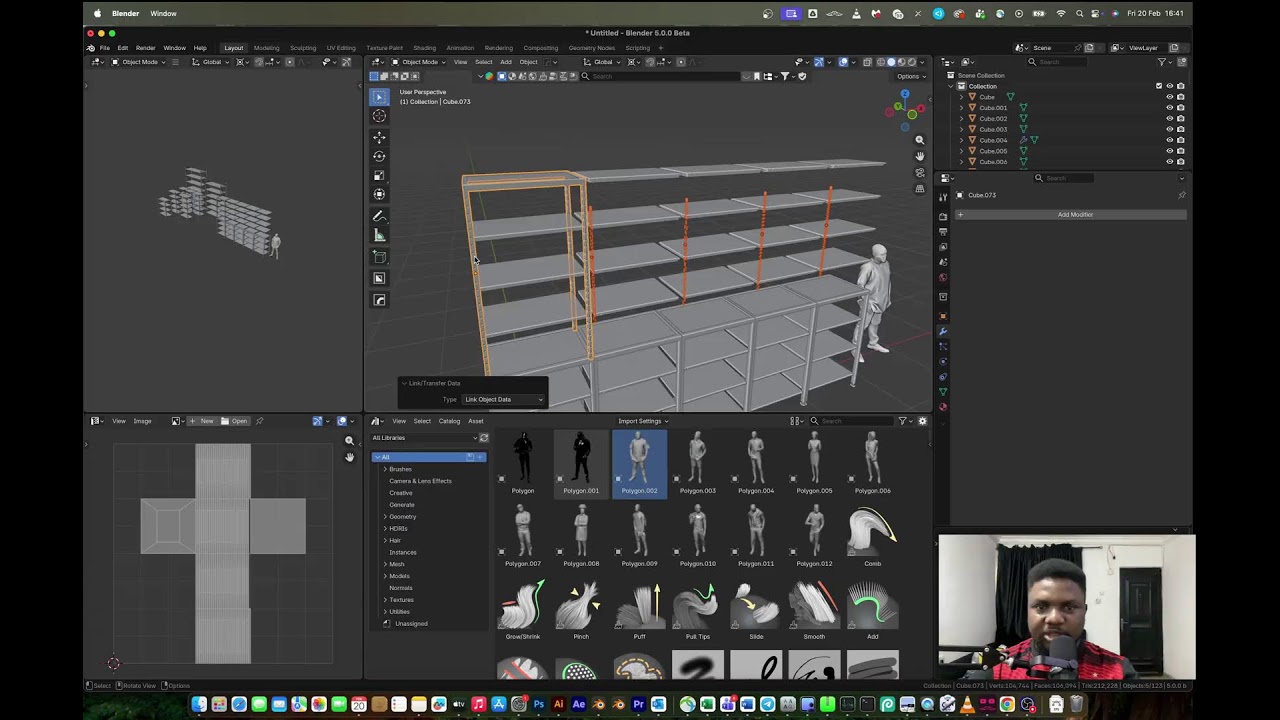Click the asset browser search field
The image size is (1280, 720).
pyautogui.click(x=851, y=421)
